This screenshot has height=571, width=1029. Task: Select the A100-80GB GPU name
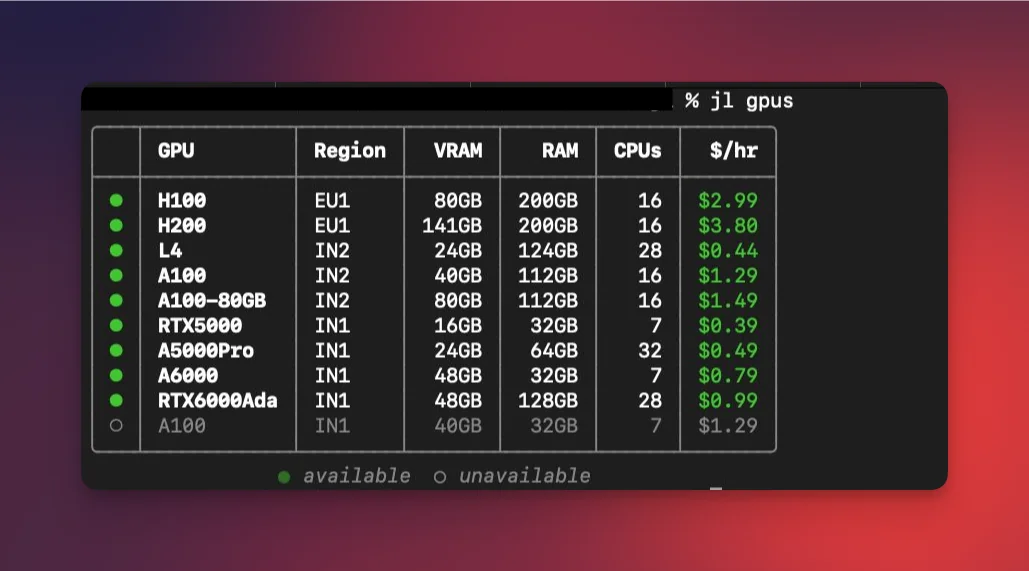click(212, 300)
